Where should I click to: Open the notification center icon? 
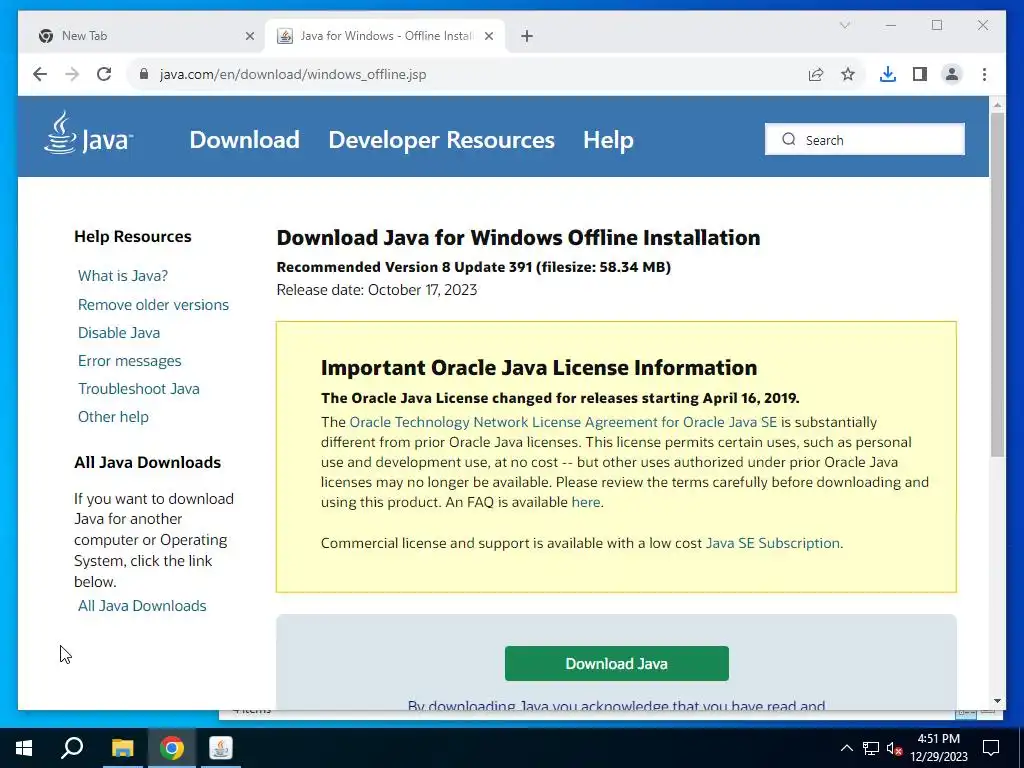pyautogui.click(x=991, y=748)
